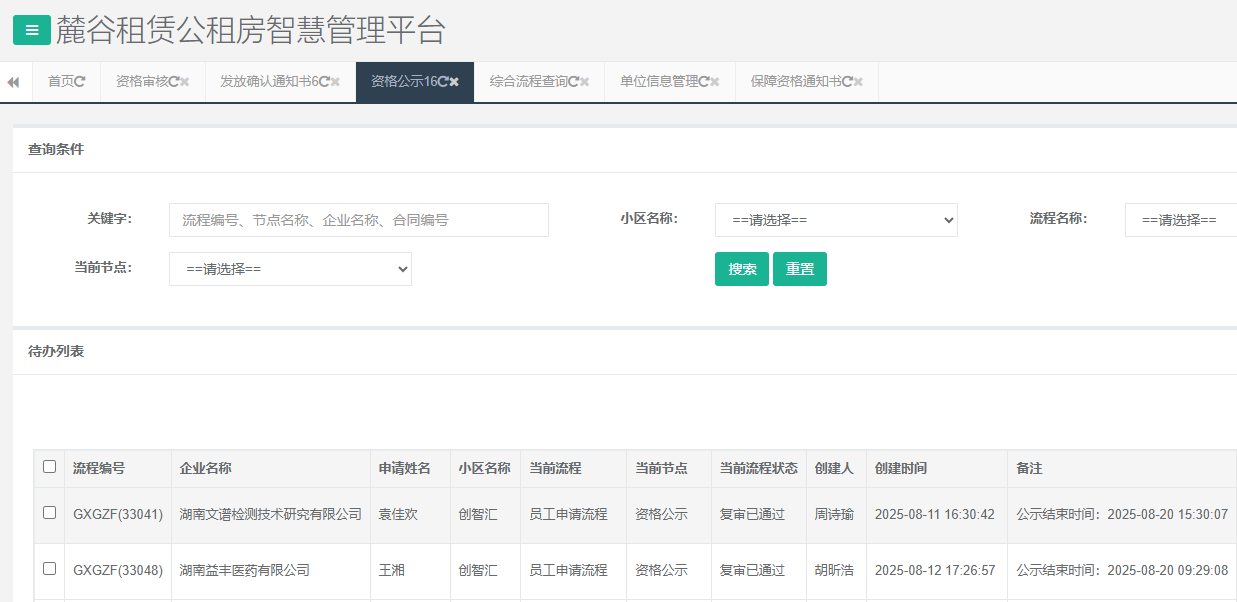Close the 保障资格通知书 tab with its X
This screenshot has width=1237, height=602.
pyautogui.click(x=858, y=82)
